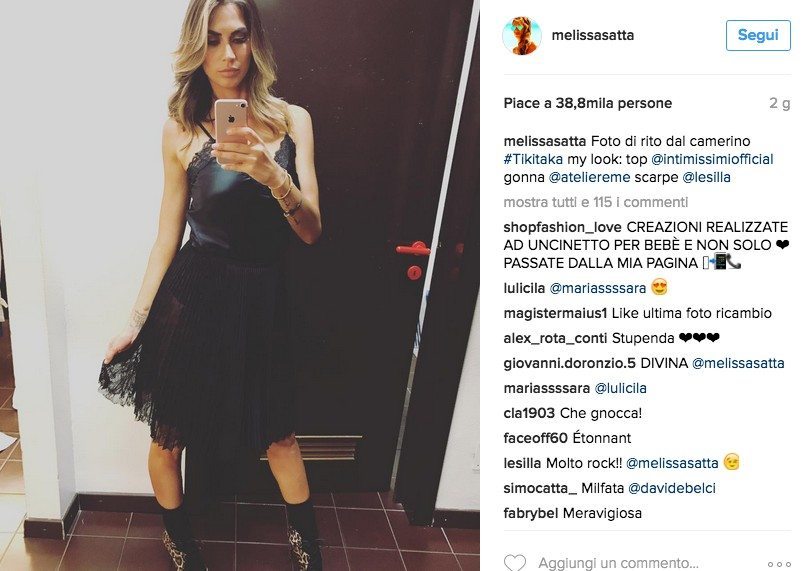
Task: Click the Segui follow button
Action: (x=758, y=35)
